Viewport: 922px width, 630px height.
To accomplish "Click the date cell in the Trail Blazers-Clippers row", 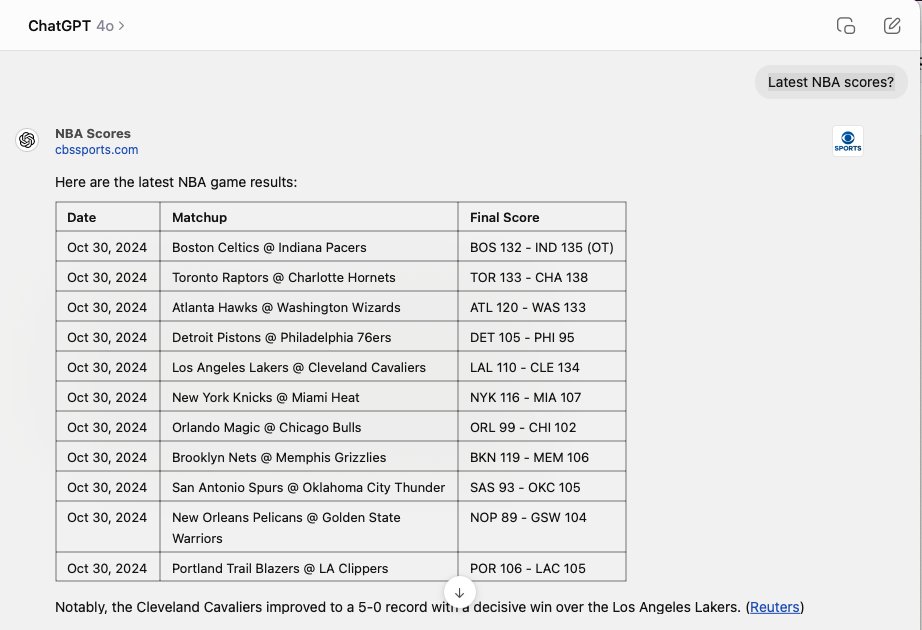I will (108, 568).
